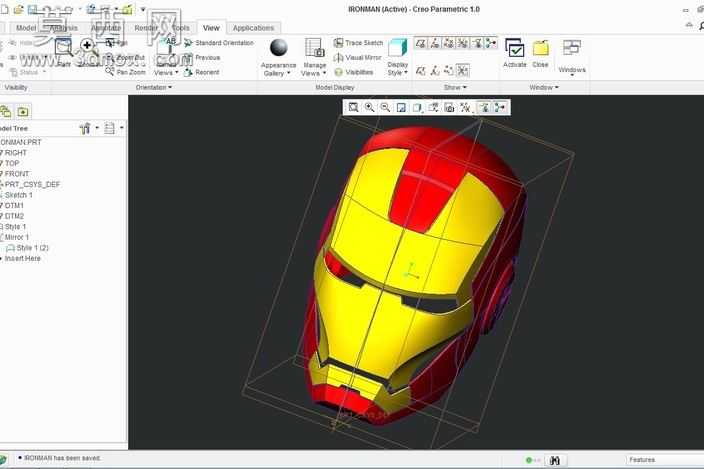Toggle annotation display in Show group top row
The image size is (704, 469).
(x=477, y=43)
